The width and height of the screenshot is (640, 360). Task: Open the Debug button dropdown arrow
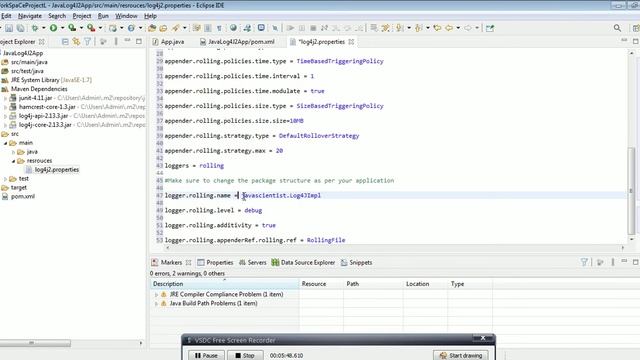(44, 28)
